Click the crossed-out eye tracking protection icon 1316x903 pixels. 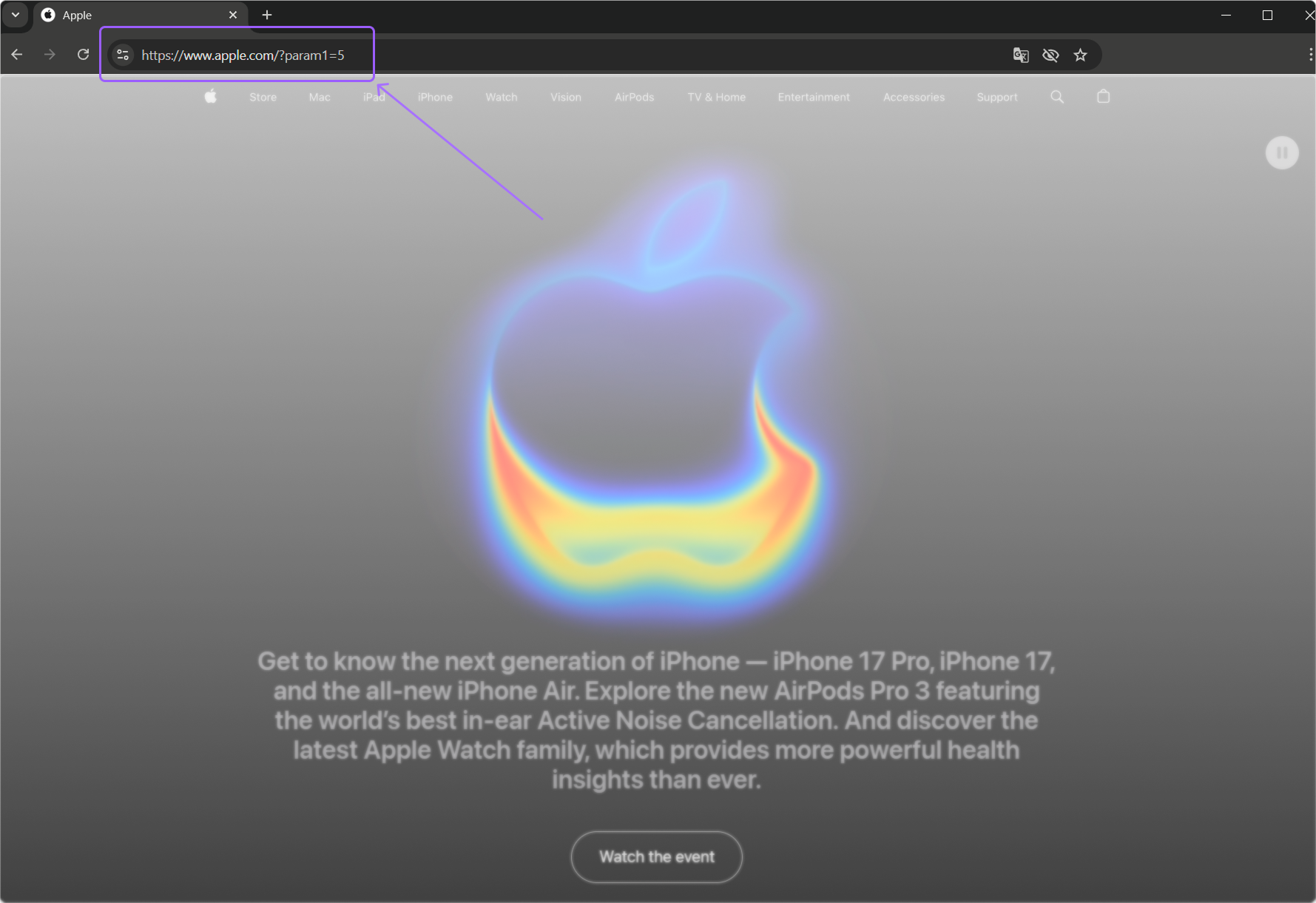tap(1050, 55)
